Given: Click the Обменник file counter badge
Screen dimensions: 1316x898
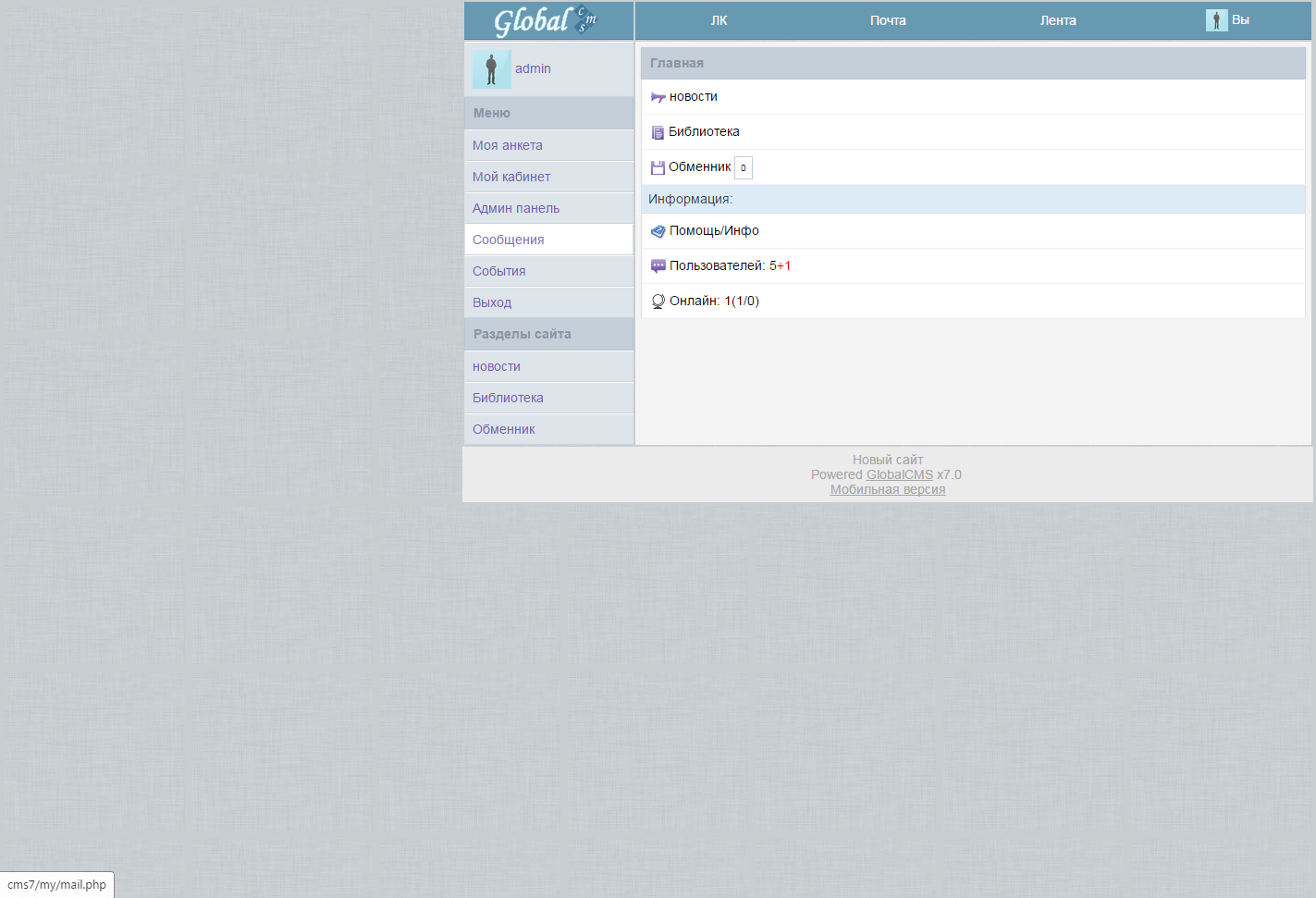Looking at the screenshot, I should [744, 167].
